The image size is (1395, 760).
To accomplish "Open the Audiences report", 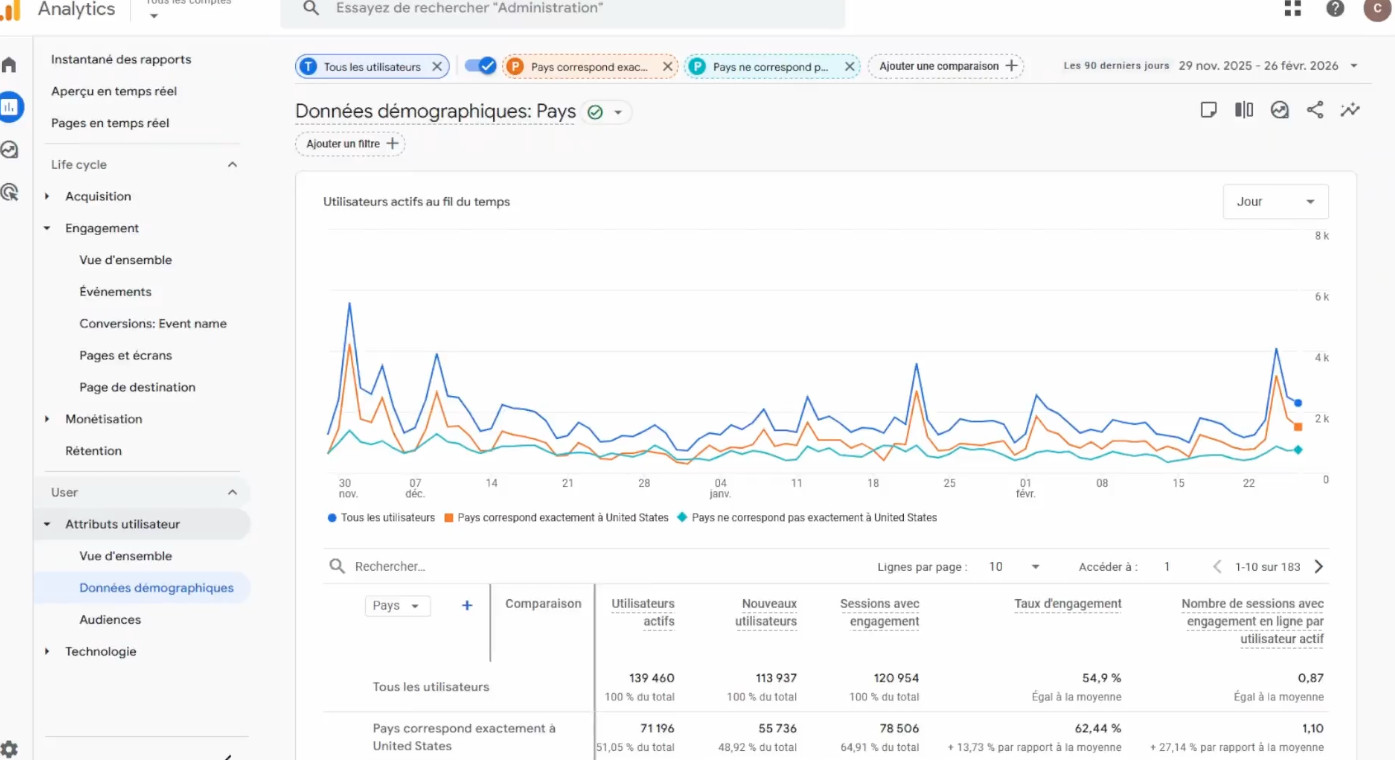I will [x=110, y=620].
